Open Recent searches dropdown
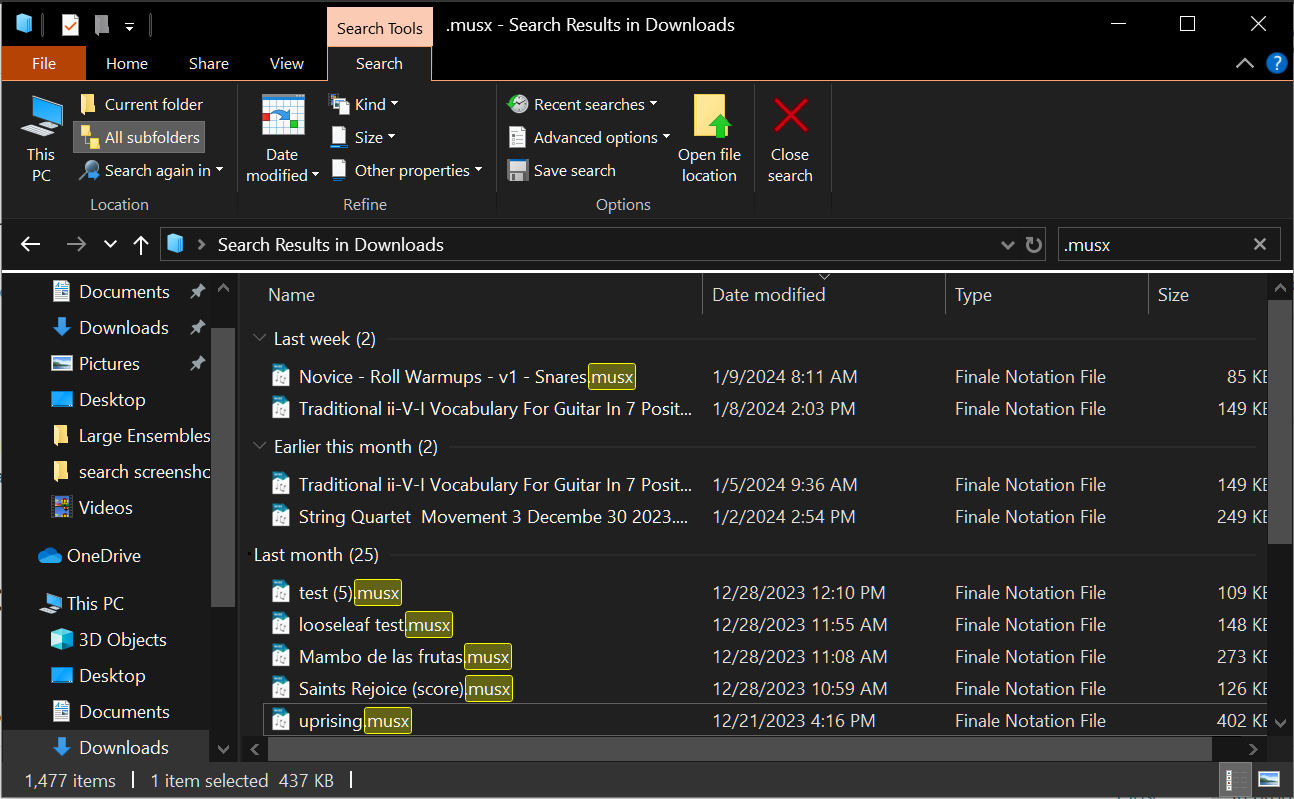 [582, 104]
